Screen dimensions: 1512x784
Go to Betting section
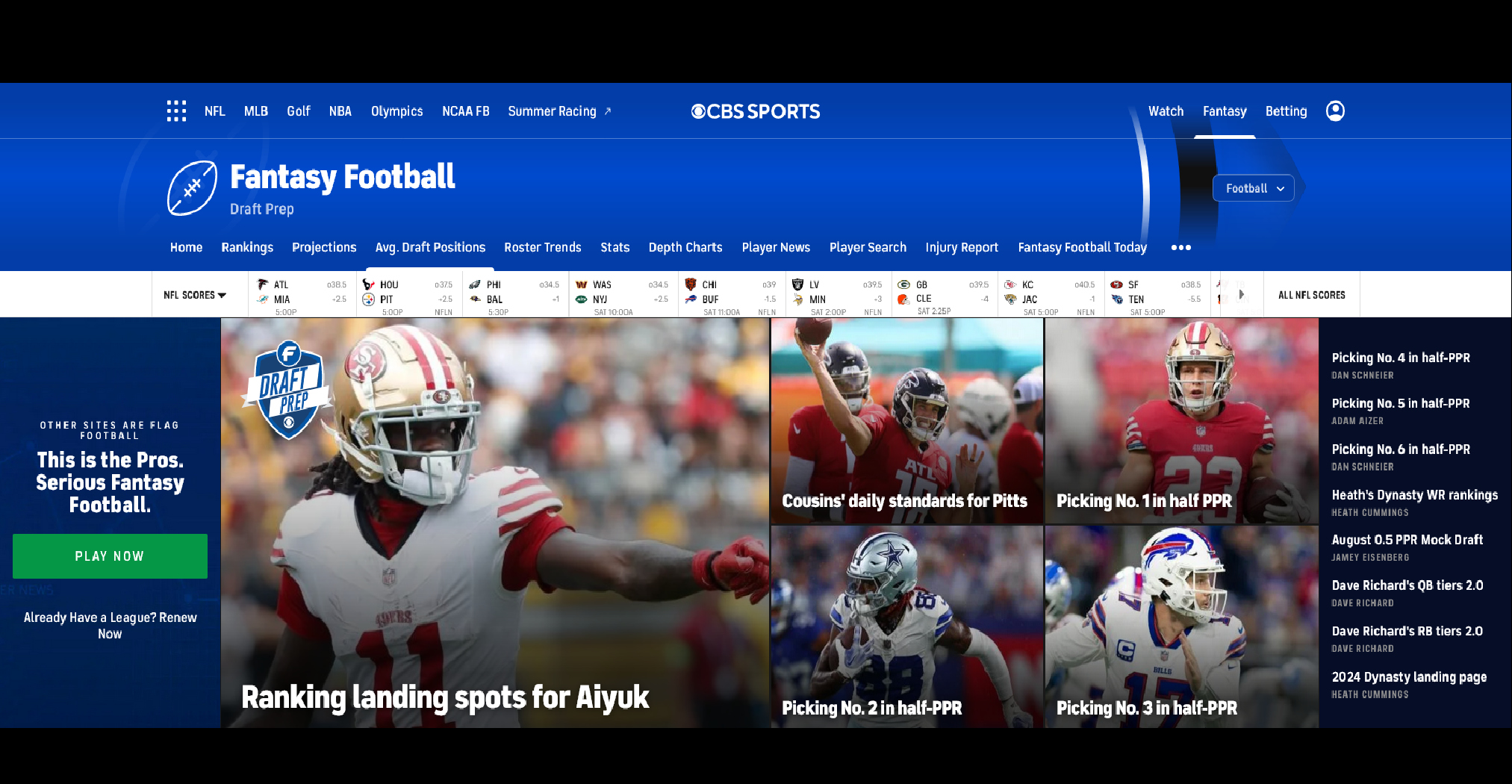[x=1286, y=111]
